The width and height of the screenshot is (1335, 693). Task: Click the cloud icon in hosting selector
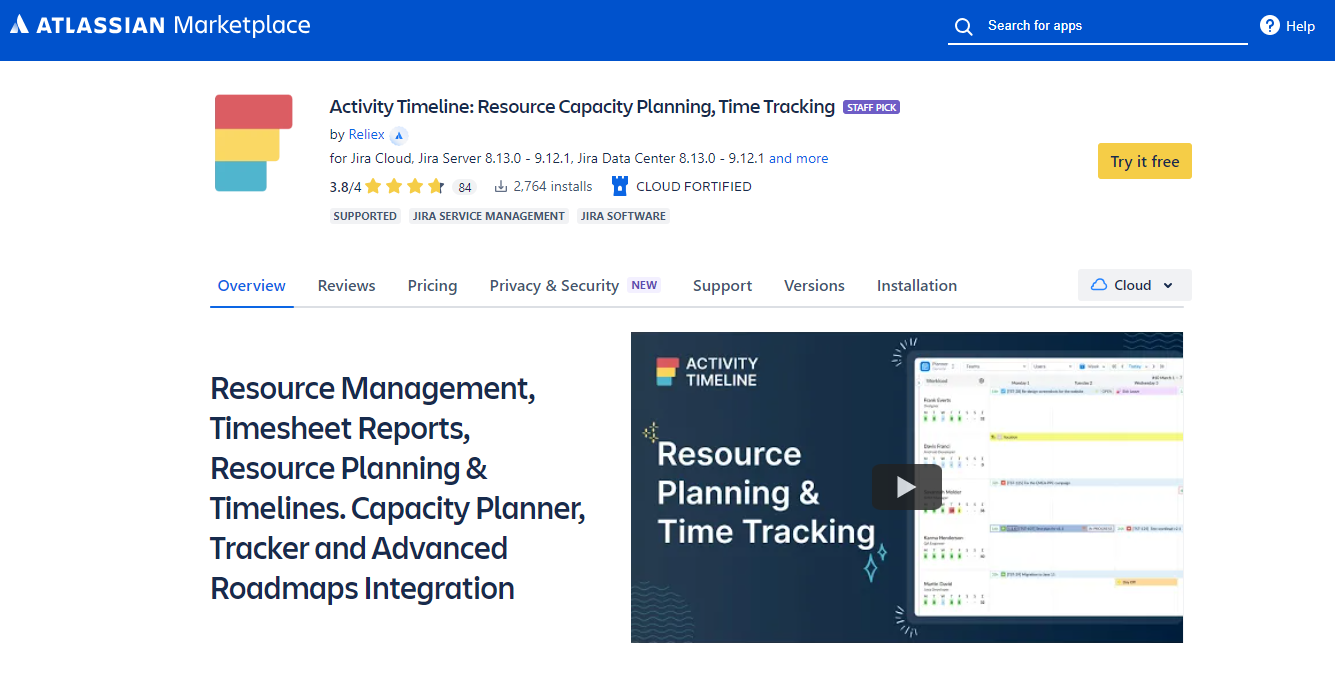pyautogui.click(x=1101, y=284)
